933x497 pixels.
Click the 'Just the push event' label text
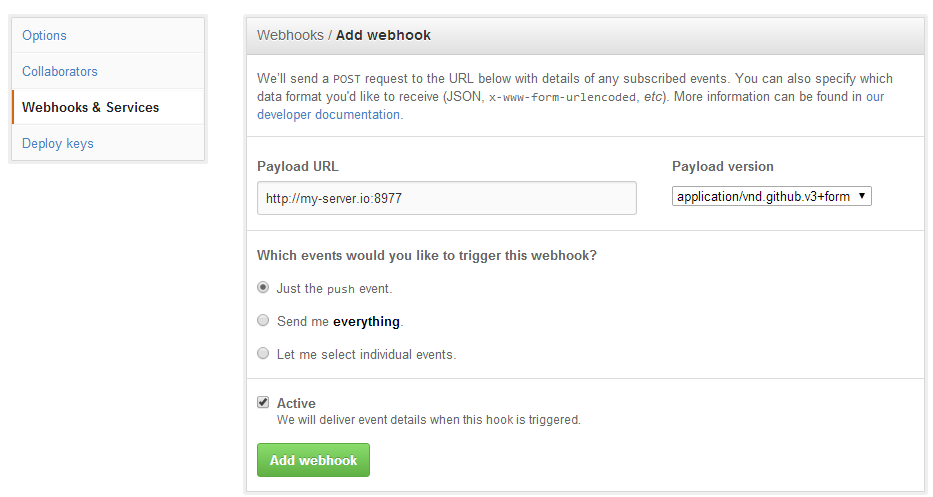(x=334, y=289)
